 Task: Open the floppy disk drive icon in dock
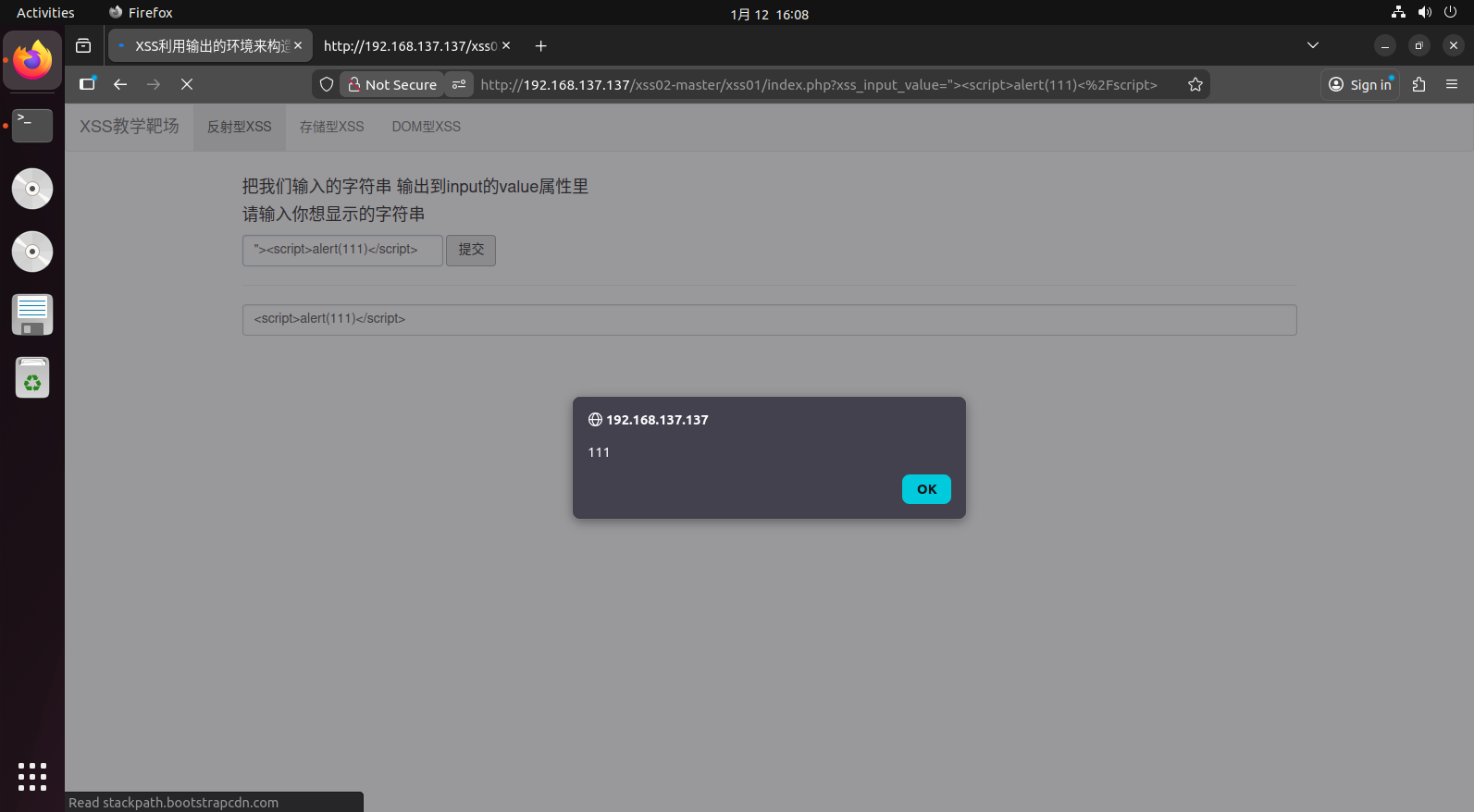click(x=32, y=314)
